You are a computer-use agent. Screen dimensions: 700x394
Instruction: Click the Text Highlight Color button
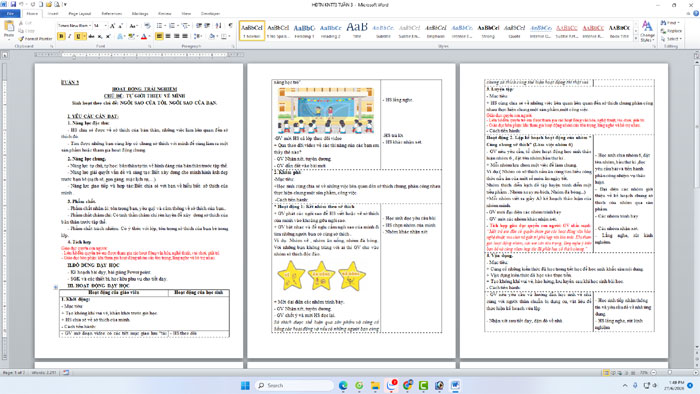pyautogui.click(x=131, y=36)
